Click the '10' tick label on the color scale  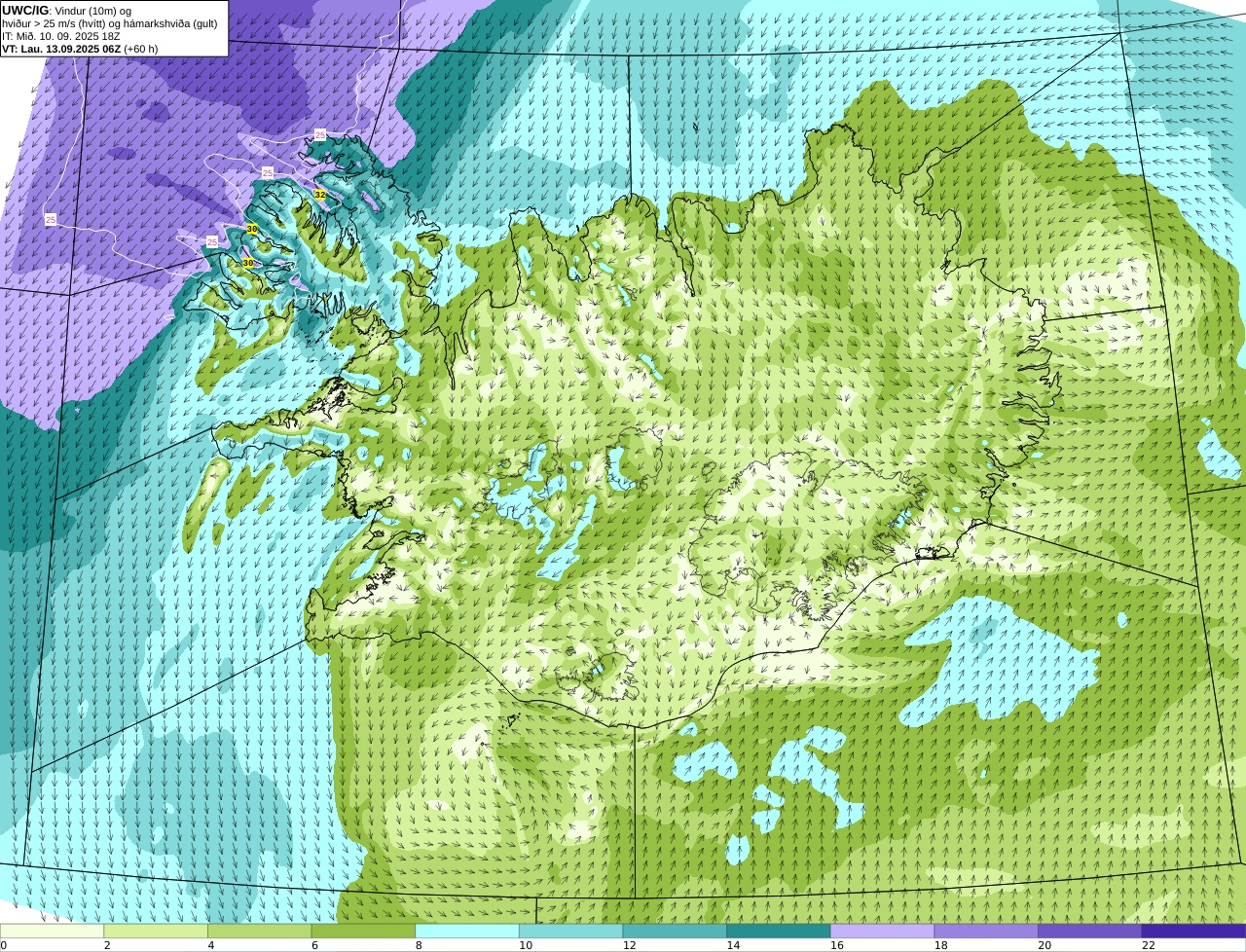tap(526, 945)
